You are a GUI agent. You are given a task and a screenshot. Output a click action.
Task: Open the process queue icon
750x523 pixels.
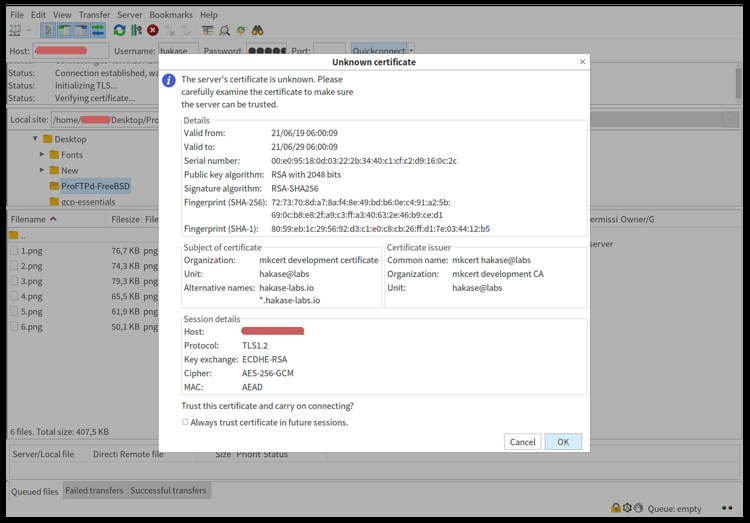(x=137, y=30)
